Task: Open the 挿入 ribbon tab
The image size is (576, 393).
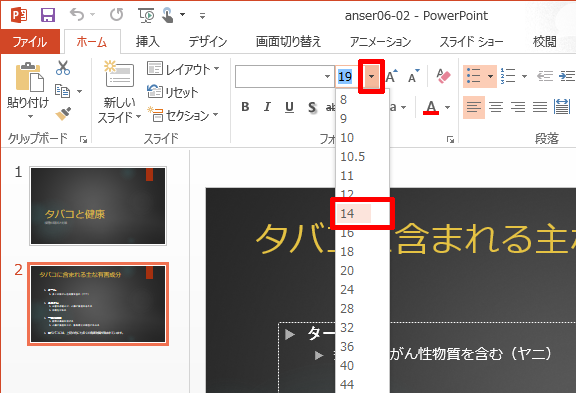Action: pos(148,42)
